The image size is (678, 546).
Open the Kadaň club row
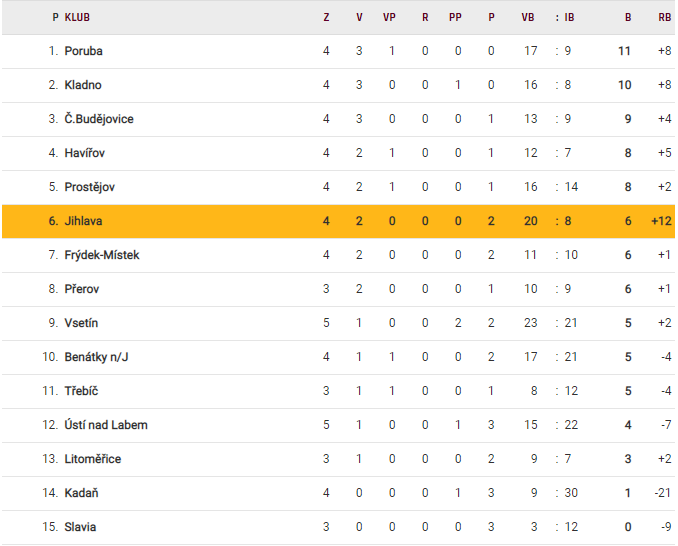coord(82,493)
